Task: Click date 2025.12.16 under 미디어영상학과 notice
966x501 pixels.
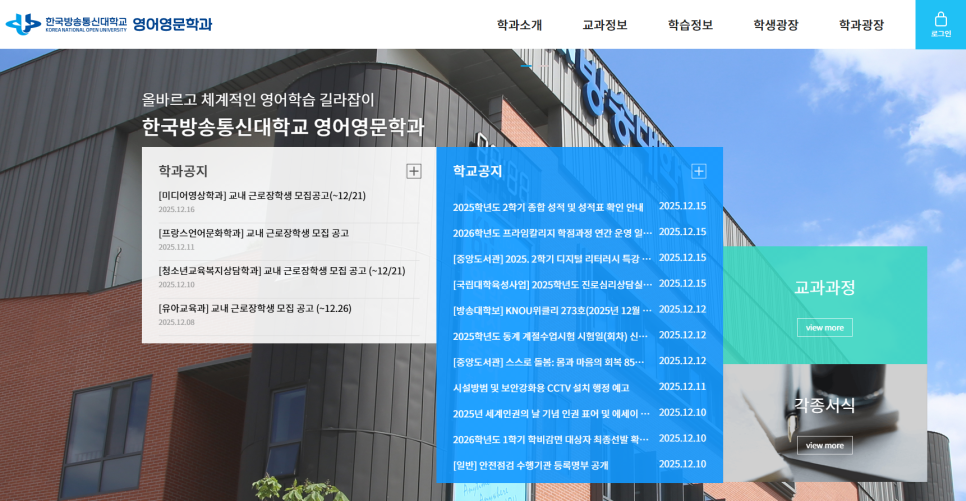Action: (176, 210)
